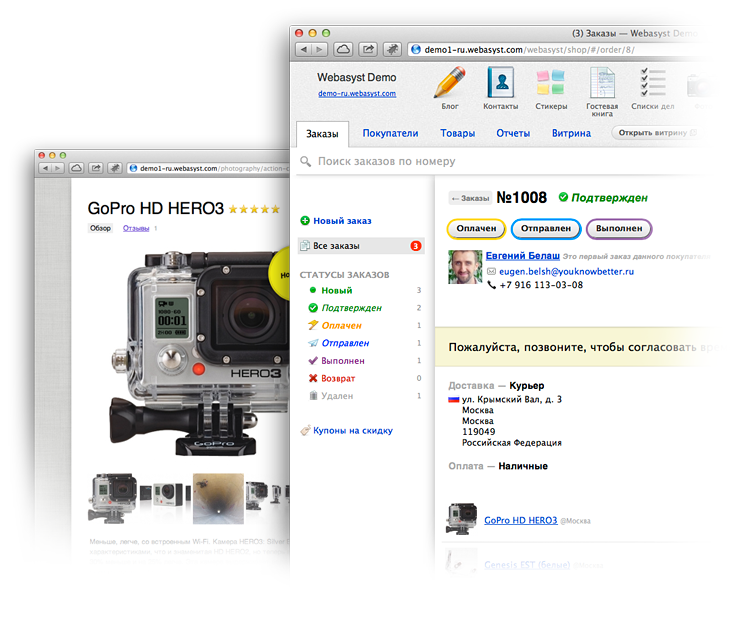Select the second gallery thumbnail with two cameras
This screenshot has height=625, width=730.
[x=165, y=496]
